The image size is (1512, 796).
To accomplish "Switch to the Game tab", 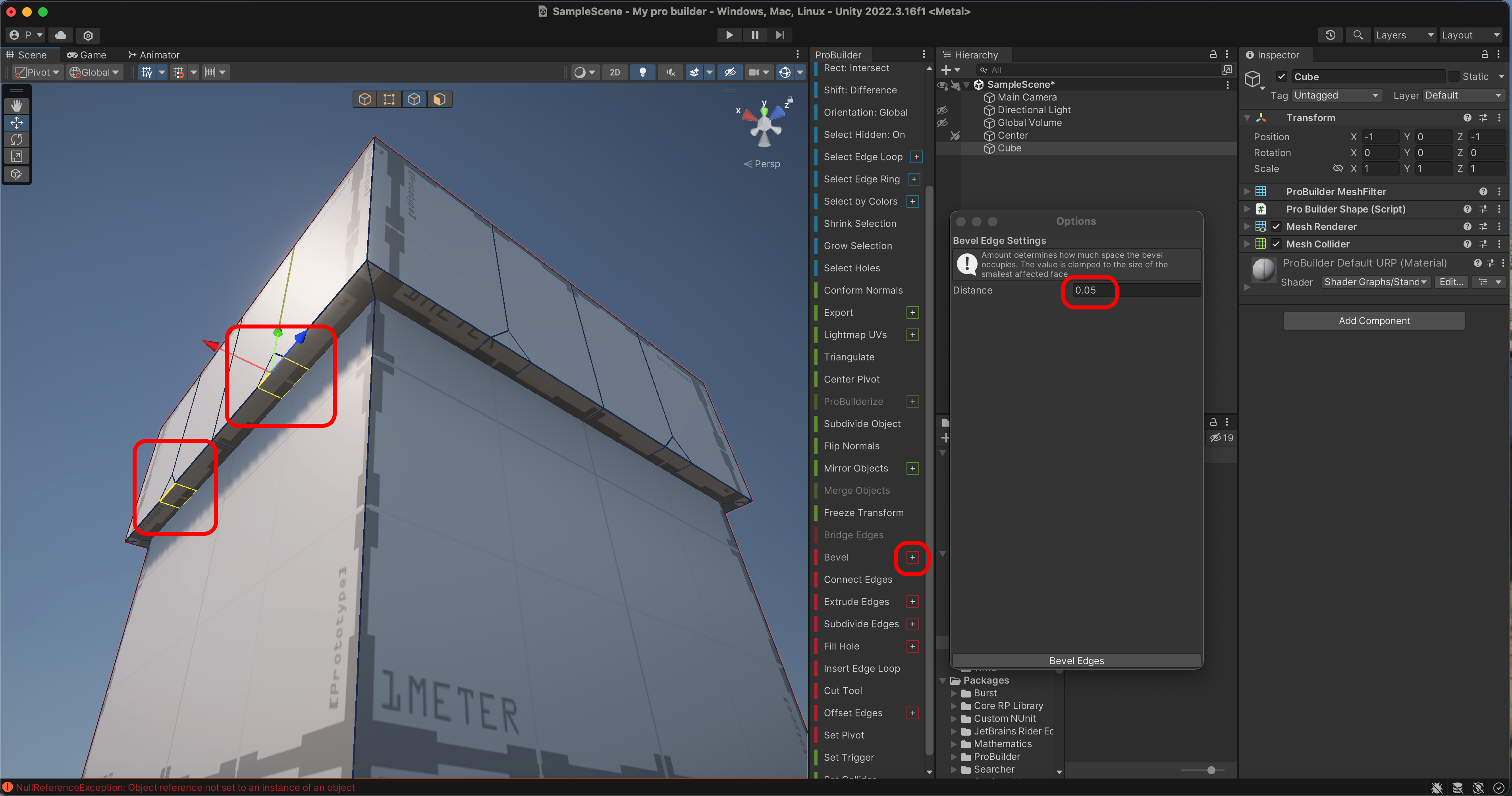I will pos(87,54).
